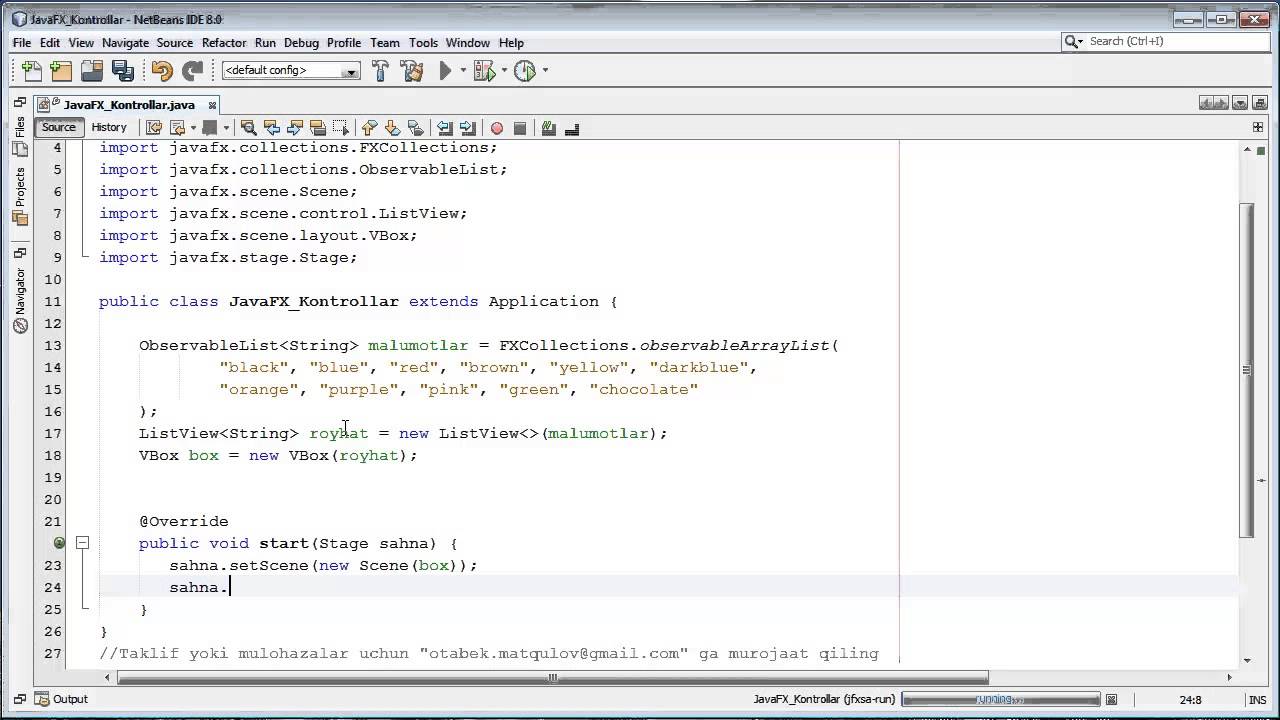Click the Build Project hammer icon
The width and height of the screenshot is (1280, 720).
380,70
